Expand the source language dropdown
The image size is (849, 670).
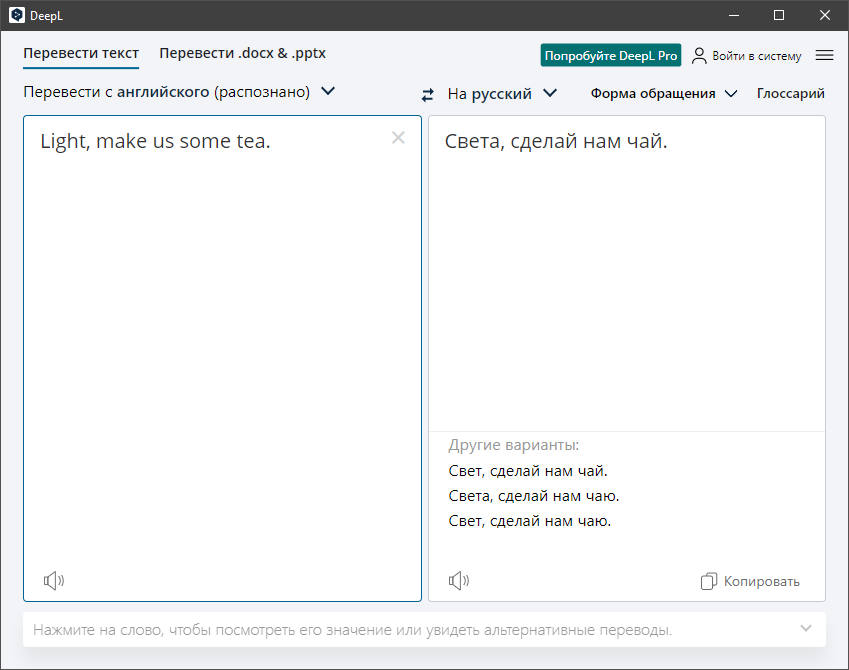pyautogui.click(x=327, y=92)
